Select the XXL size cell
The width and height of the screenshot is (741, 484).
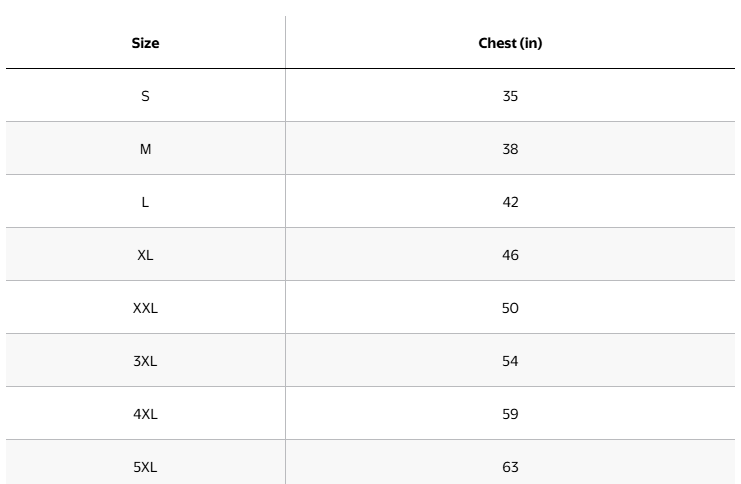146,308
